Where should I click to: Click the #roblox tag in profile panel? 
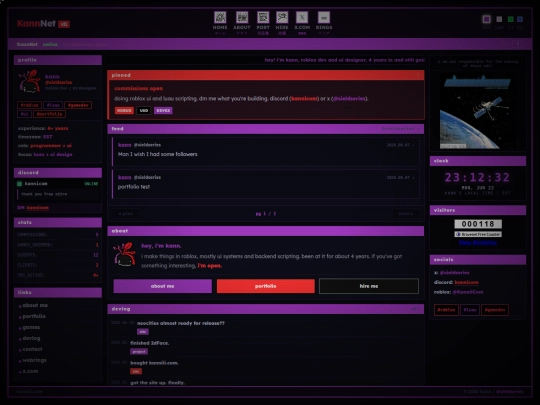pos(29,105)
